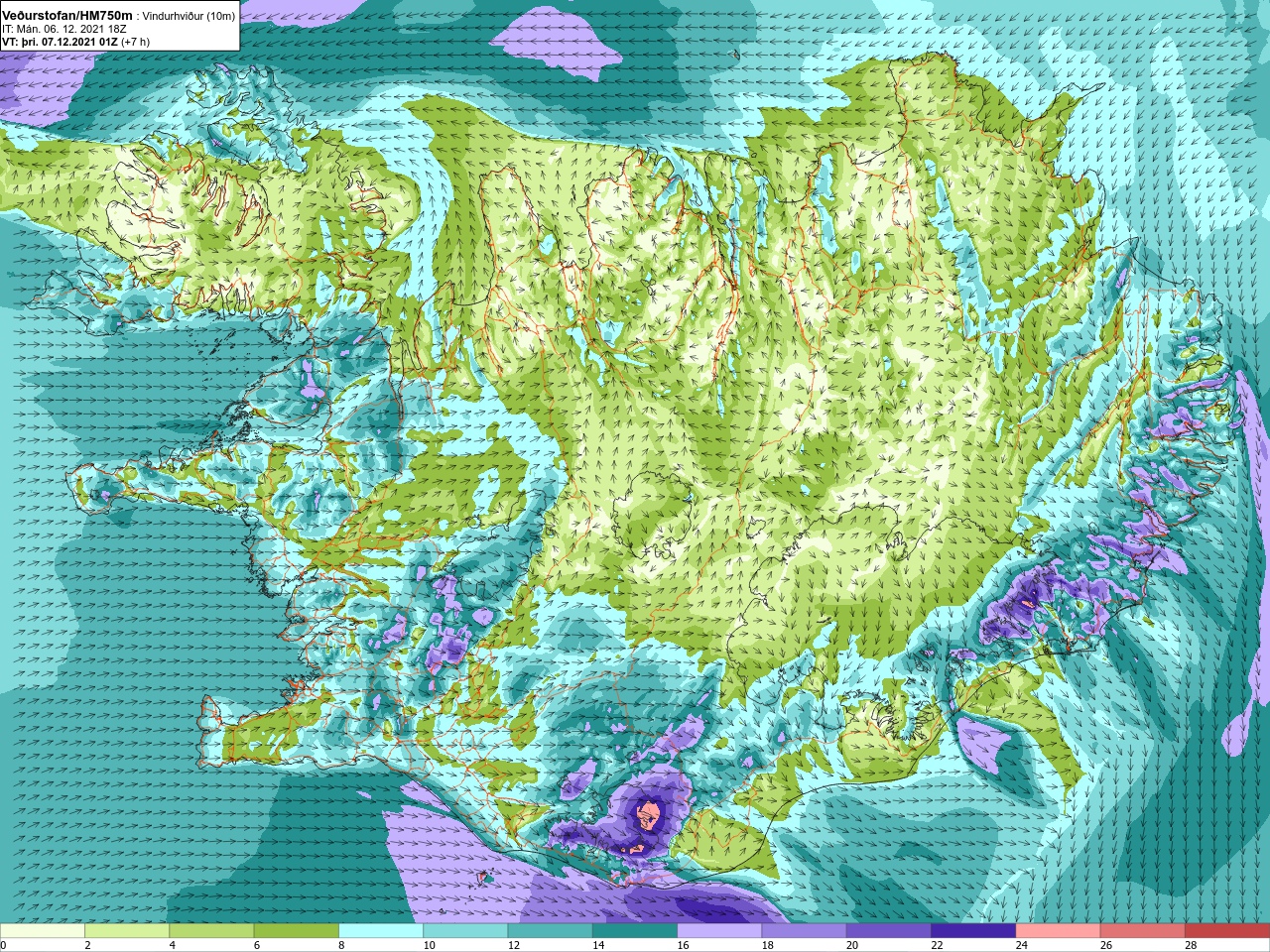Click the lavender 16–18 legend swatch
This screenshot has width=1270, height=952.
[719, 931]
